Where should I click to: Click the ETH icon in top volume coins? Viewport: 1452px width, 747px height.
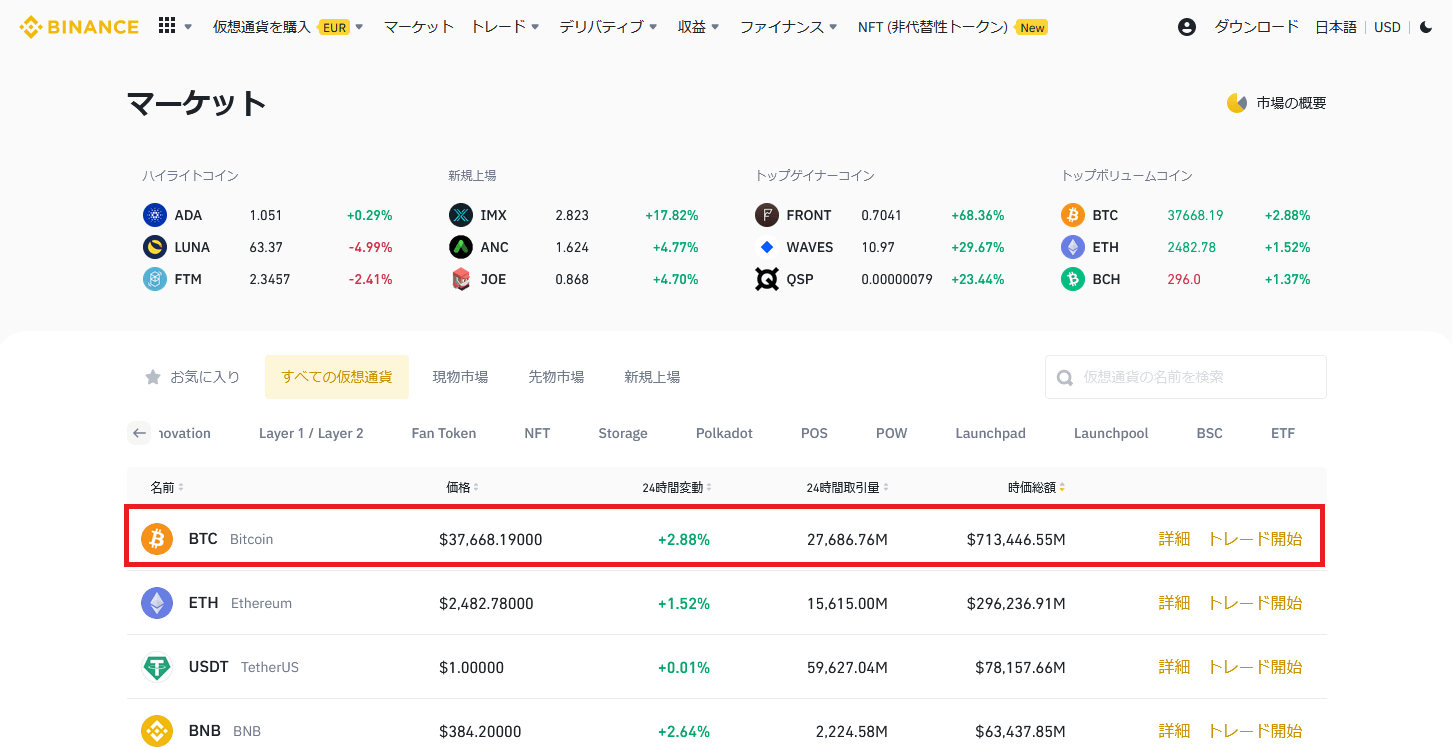1073,247
